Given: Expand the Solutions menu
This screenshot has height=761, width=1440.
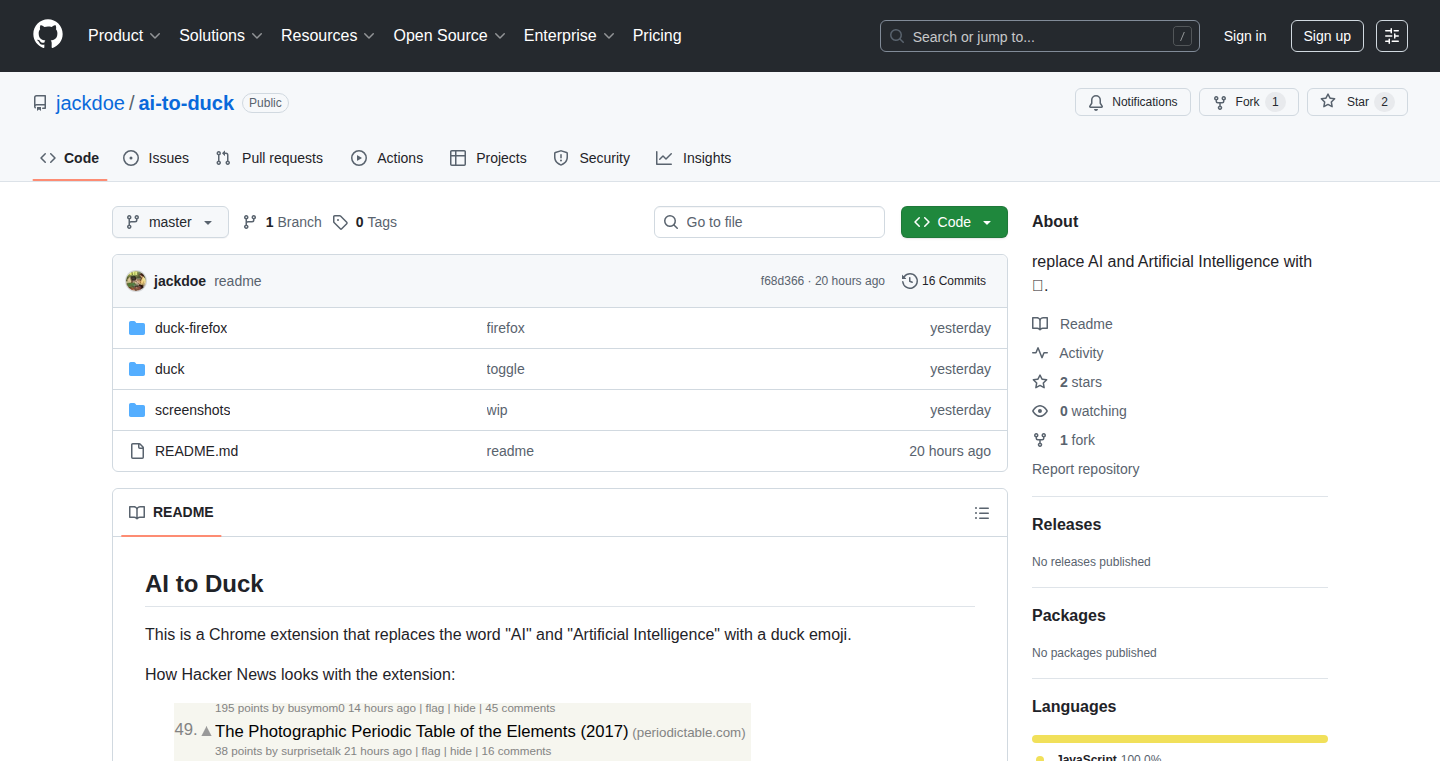Looking at the screenshot, I should point(221,36).
